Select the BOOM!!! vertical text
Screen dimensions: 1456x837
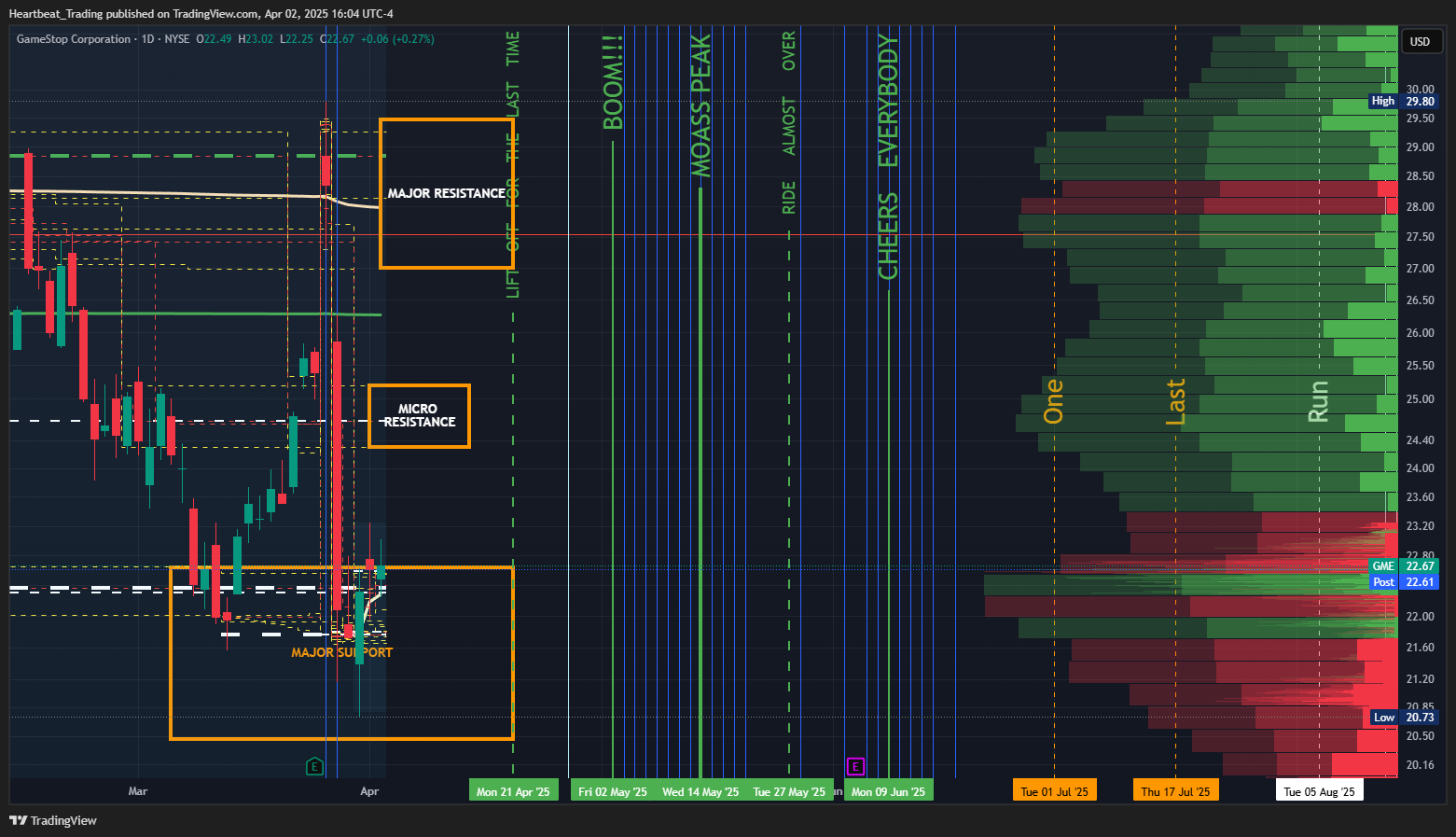click(x=613, y=83)
